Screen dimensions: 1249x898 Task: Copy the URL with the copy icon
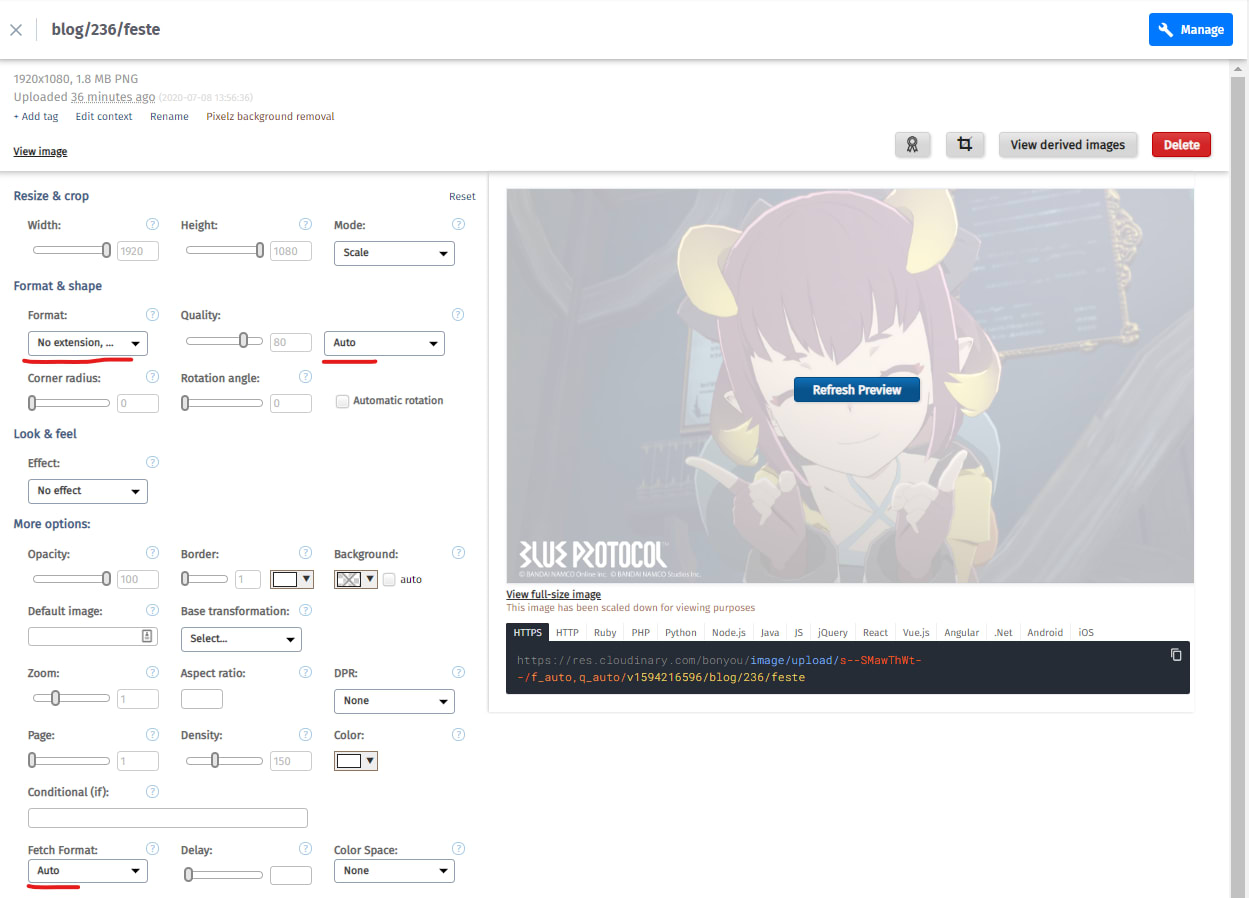coord(1176,655)
